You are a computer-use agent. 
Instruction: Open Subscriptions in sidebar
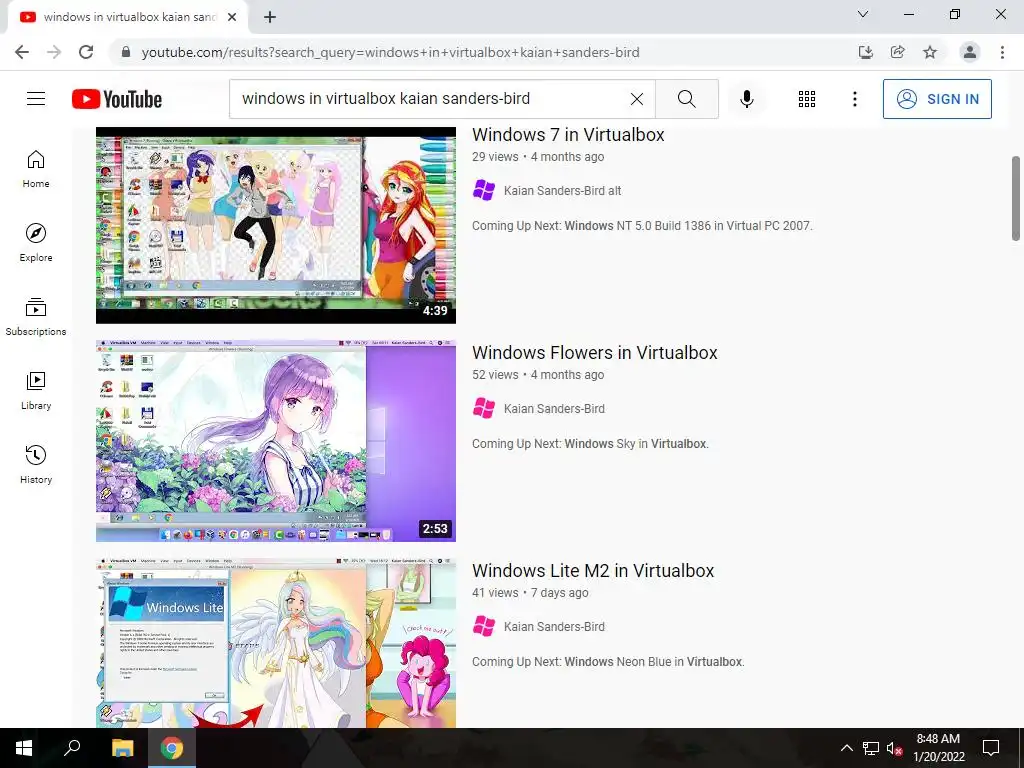(36, 317)
